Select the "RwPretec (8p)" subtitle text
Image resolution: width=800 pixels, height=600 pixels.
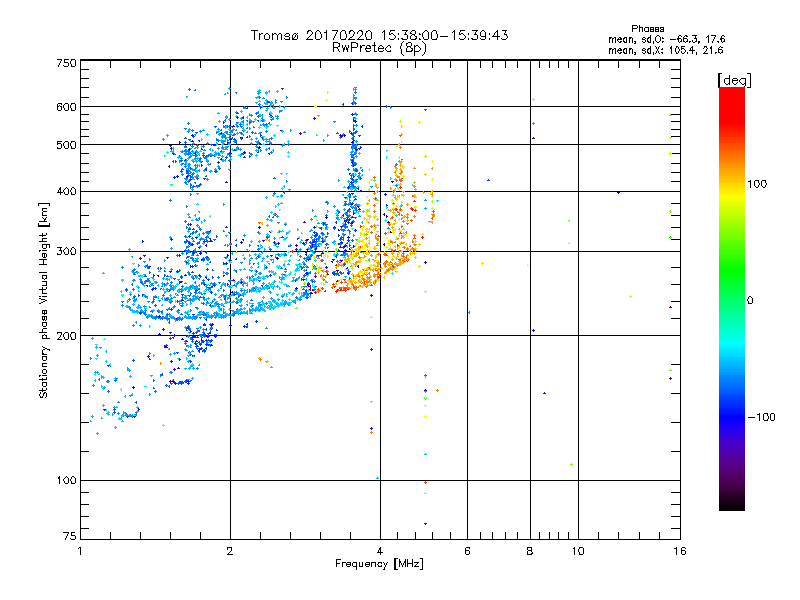pyautogui.click(x=379, y=48)
